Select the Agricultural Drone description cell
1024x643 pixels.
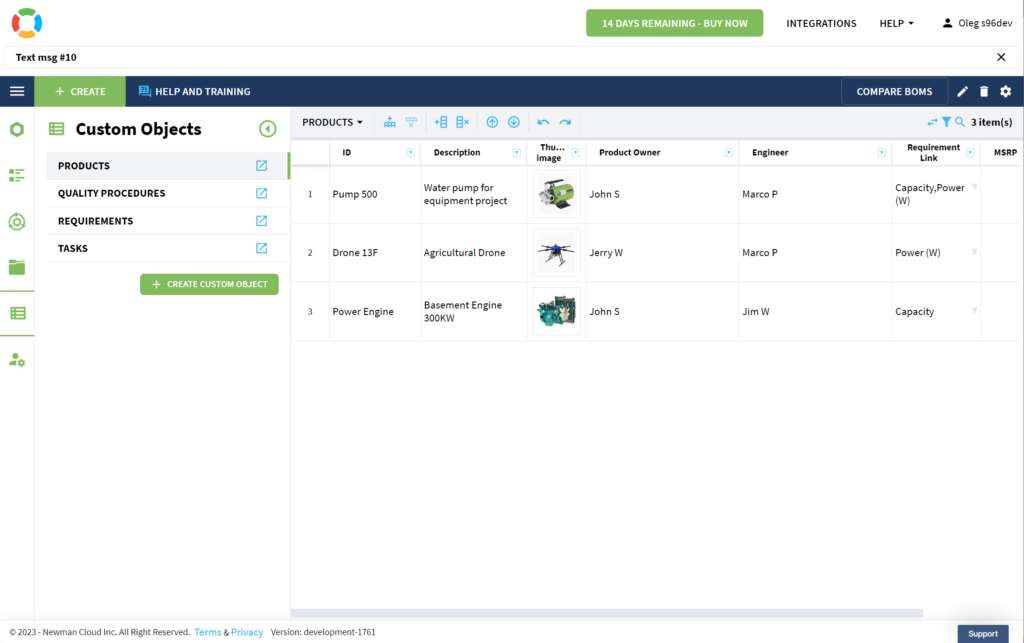473,253
